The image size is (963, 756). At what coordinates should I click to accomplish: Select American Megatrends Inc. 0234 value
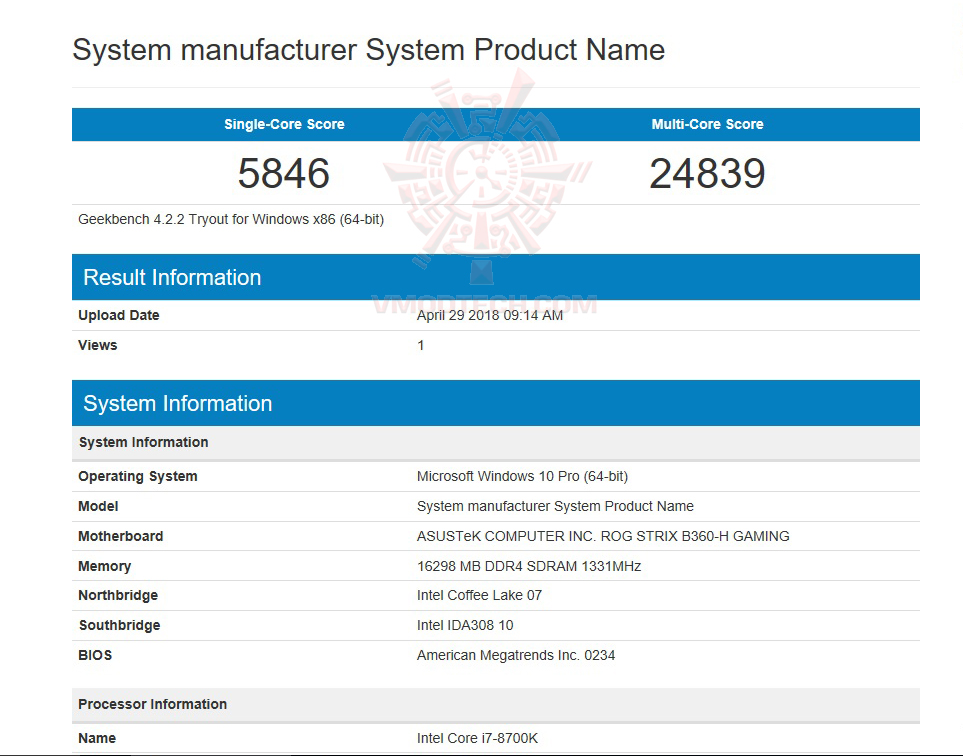point(516,655)
